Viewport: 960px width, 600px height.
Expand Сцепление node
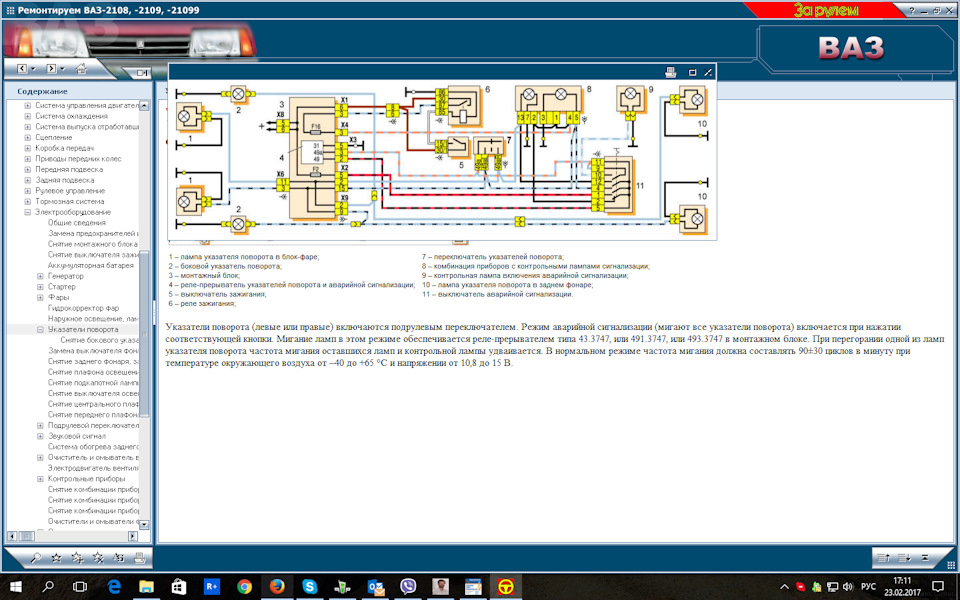click(28, 137)
